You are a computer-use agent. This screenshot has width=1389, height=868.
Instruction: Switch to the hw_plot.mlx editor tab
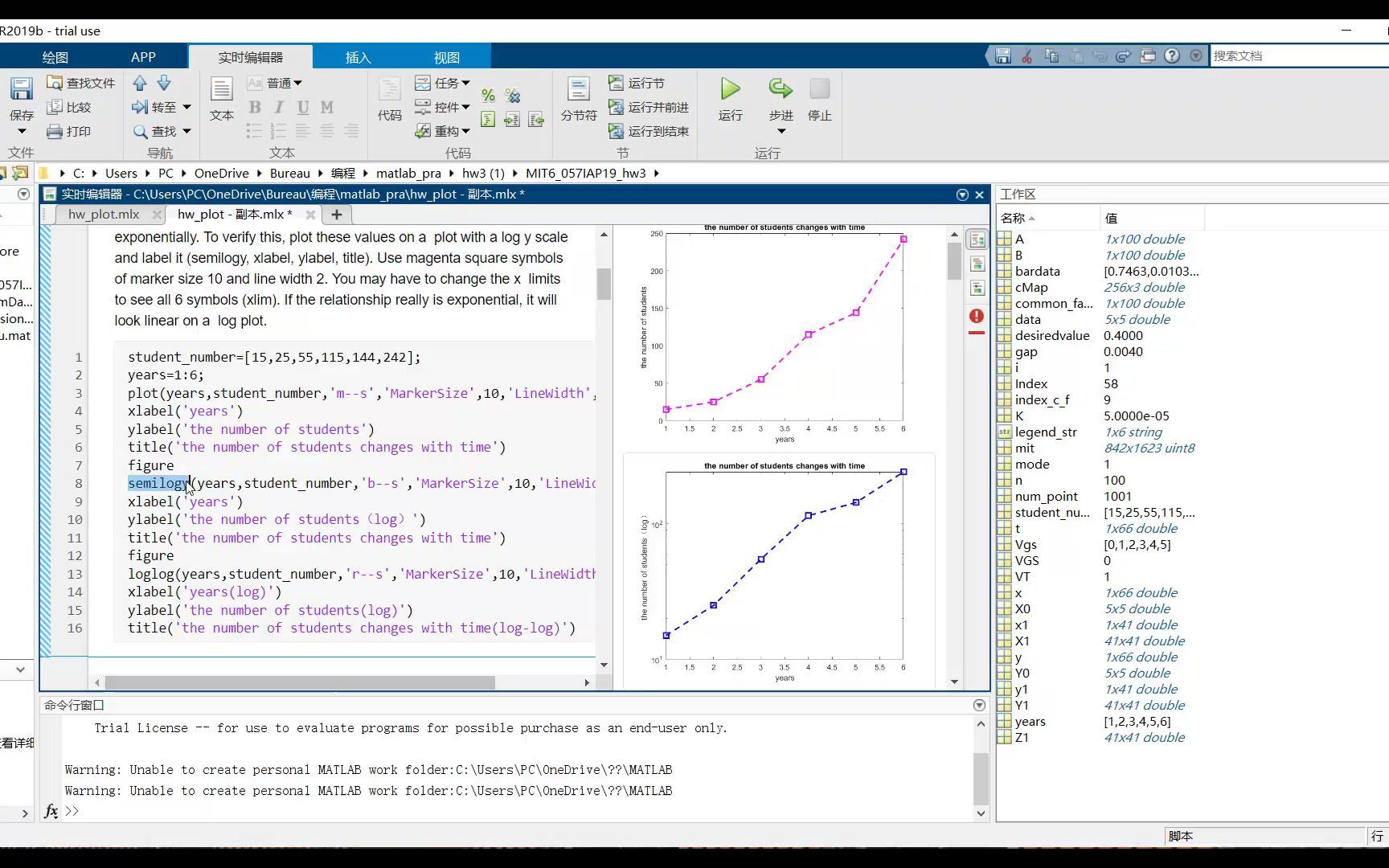tap(102, 214)
